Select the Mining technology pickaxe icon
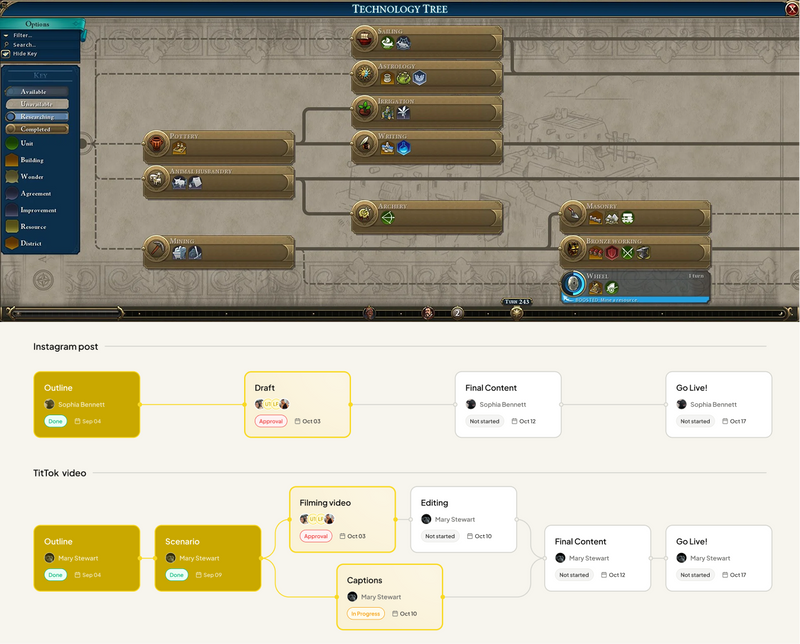The height and width of the screenshot is (644, 800). (x=156, y=248)
